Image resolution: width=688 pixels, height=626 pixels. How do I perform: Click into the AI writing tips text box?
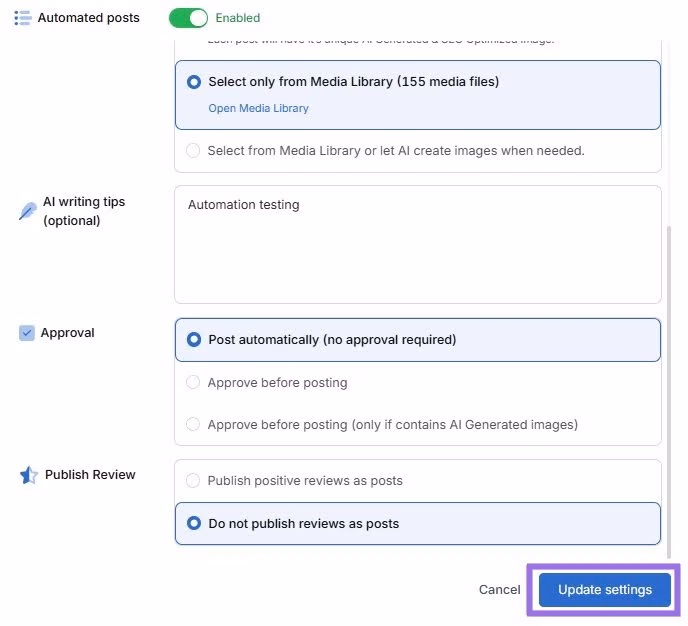click(x=417, y=250)
